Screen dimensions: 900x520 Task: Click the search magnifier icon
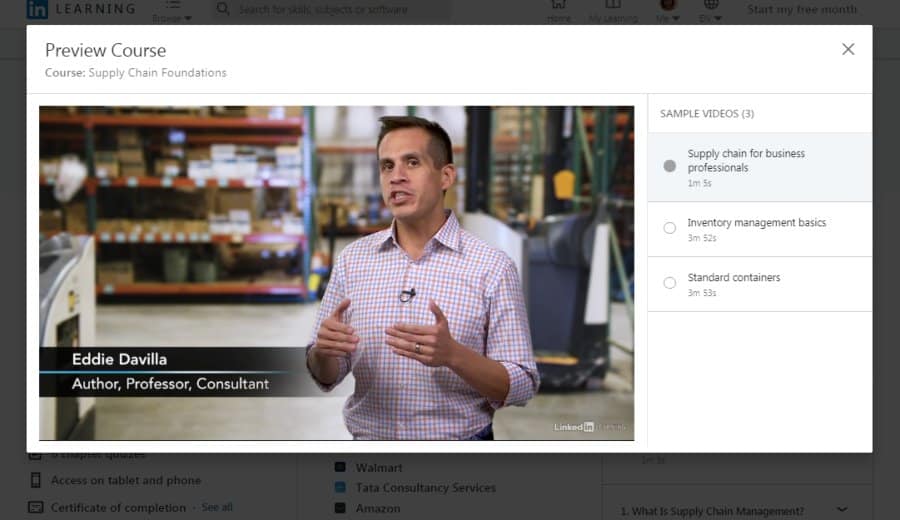(x=223, y=9)
